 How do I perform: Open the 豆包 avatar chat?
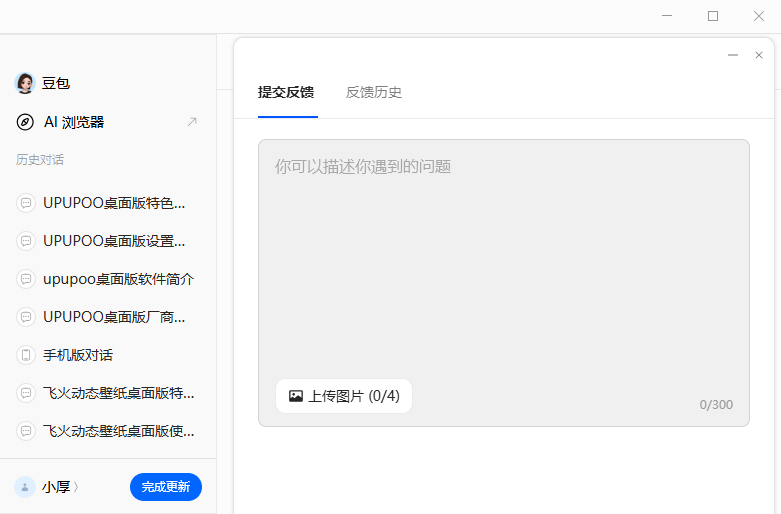[x=25, y=83]
